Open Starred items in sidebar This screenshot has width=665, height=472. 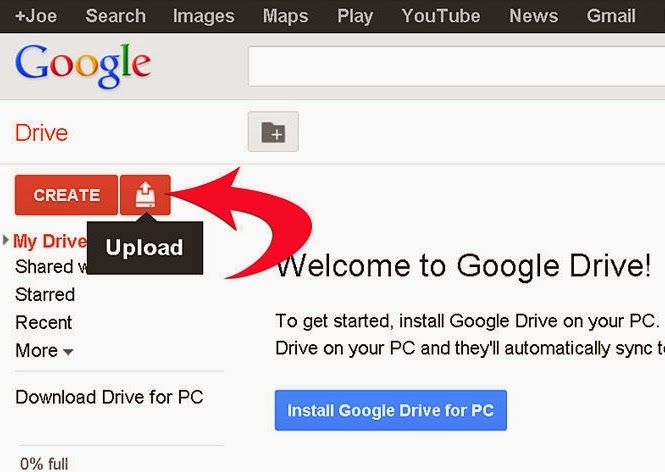pyautogui.click(x=45, y=295)
